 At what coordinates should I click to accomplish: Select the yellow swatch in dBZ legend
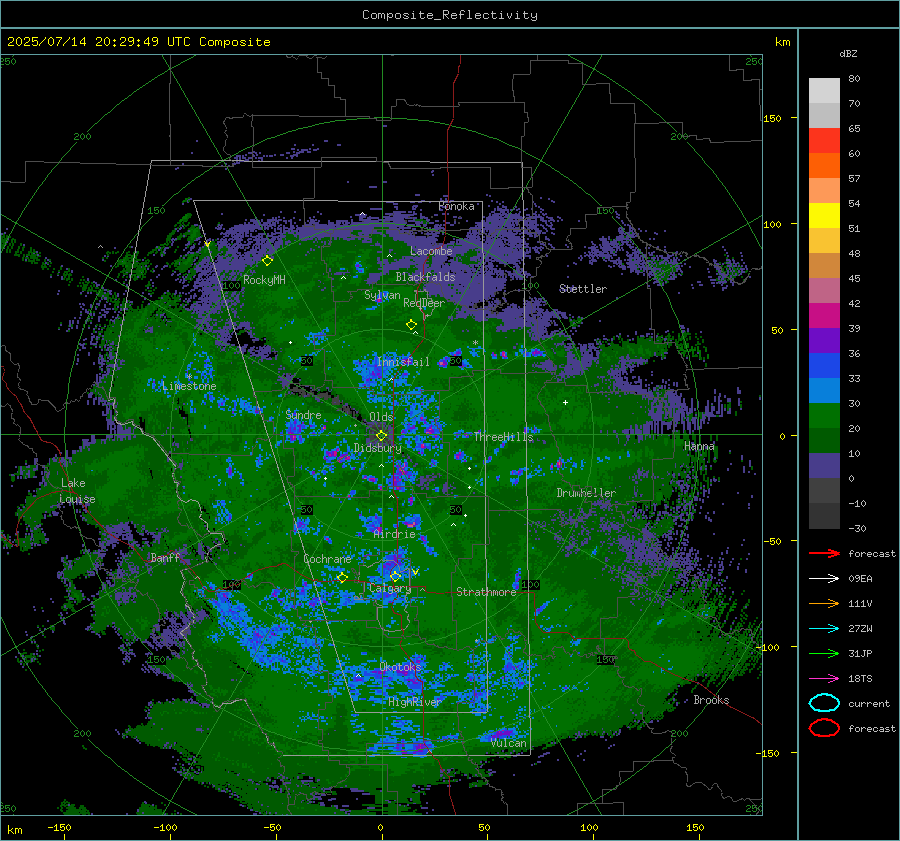(824, 216)
